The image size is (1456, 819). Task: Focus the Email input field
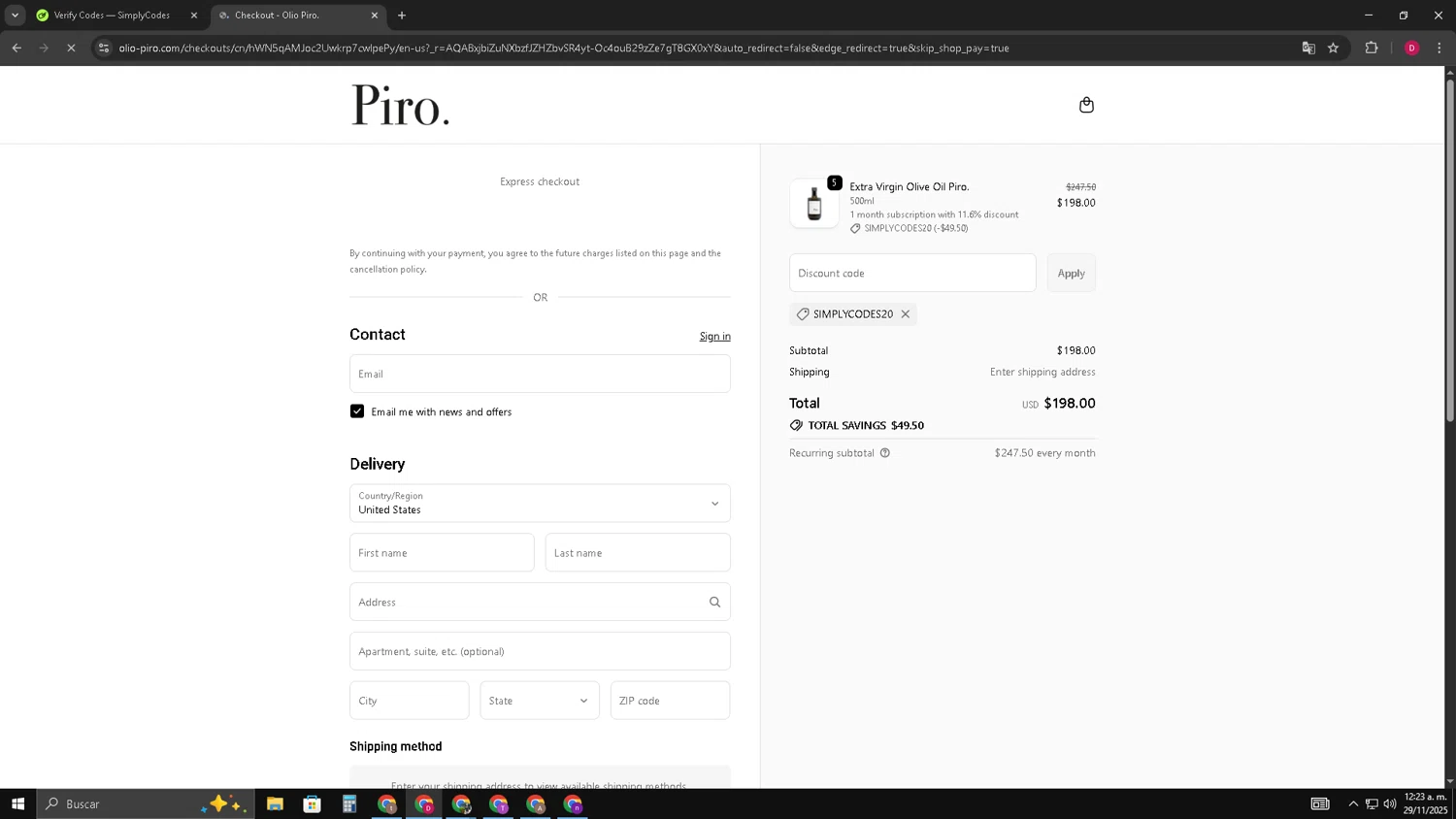[540, 374]
